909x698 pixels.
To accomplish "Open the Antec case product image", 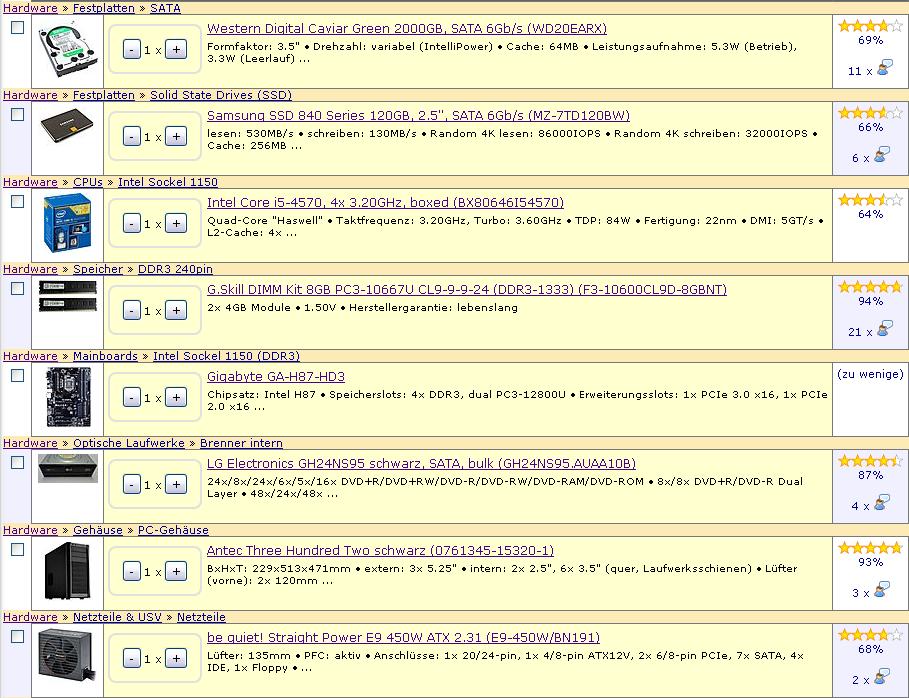I will click(67, 571).
